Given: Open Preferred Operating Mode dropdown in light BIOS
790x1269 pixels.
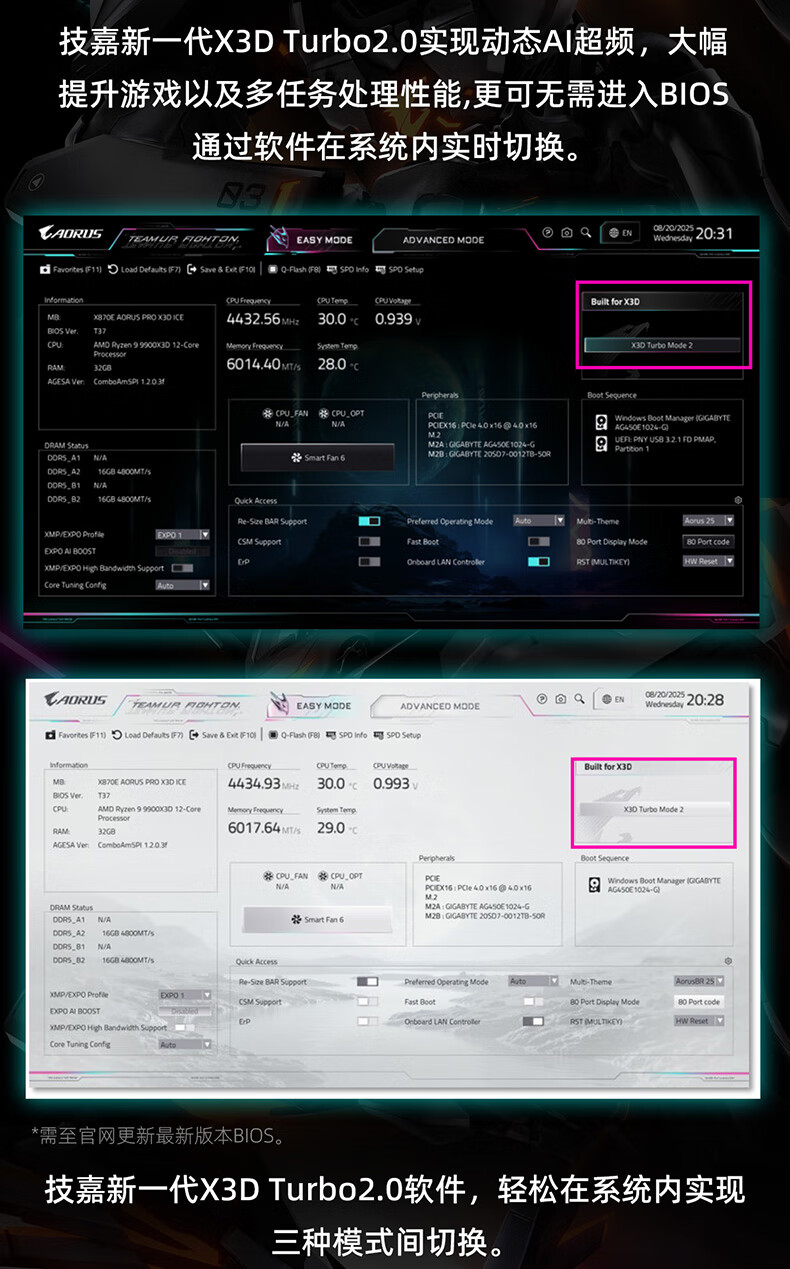Looking at the screenshot, I should tap(532, 981).
